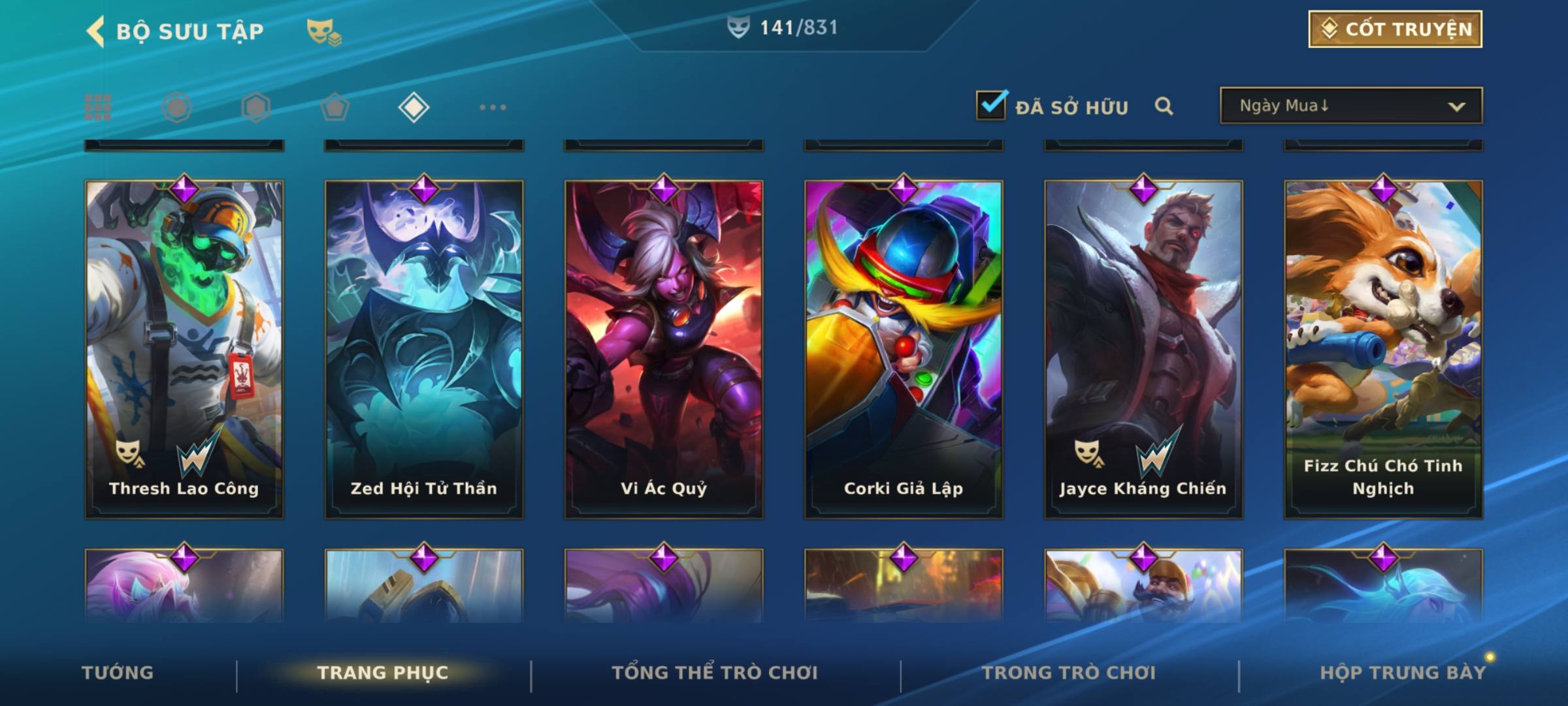This screenshot has height=706, width=1568.
Task: Filter by the hexagon rarity gem icon
Action: pos(255,107)
